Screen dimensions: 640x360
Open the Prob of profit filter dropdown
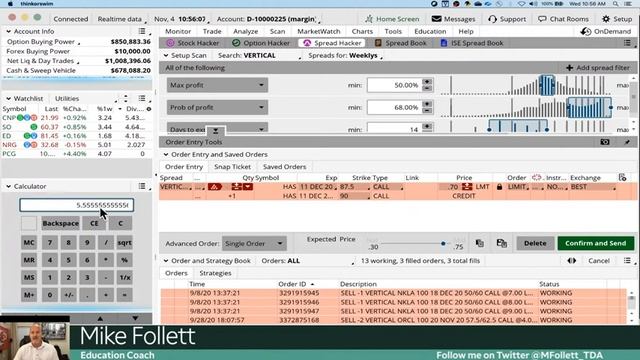coord(217,107)
